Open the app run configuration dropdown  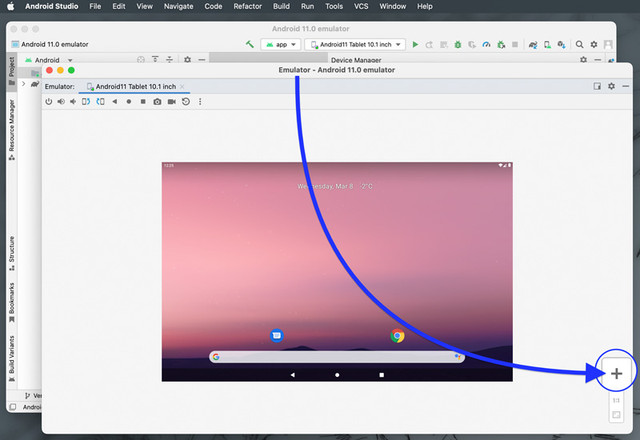[281, 44]
